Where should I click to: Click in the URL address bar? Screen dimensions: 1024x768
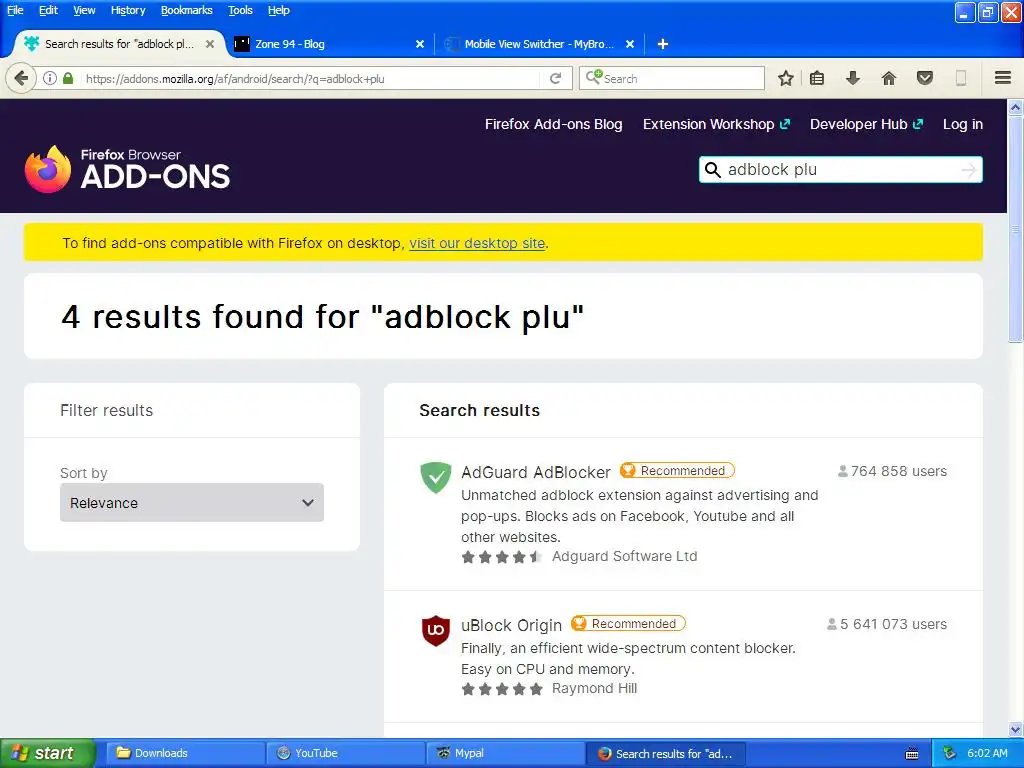310,78
